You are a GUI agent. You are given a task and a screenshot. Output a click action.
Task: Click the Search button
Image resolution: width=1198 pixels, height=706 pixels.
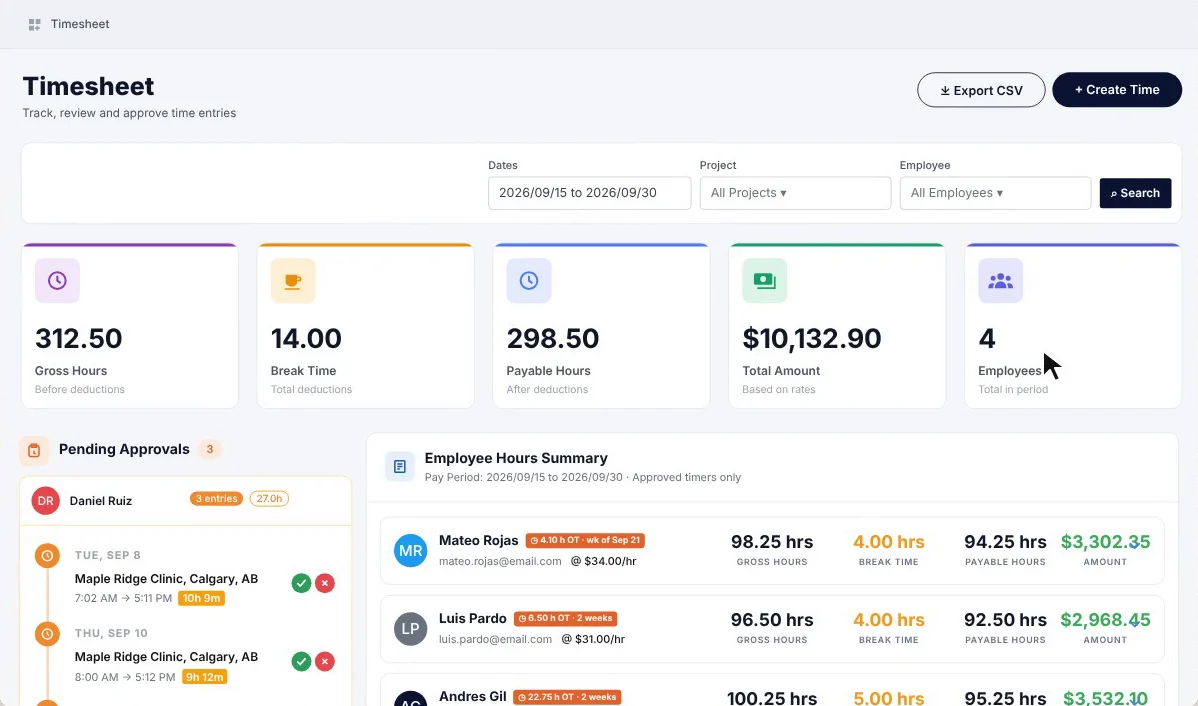[1135, 193]
